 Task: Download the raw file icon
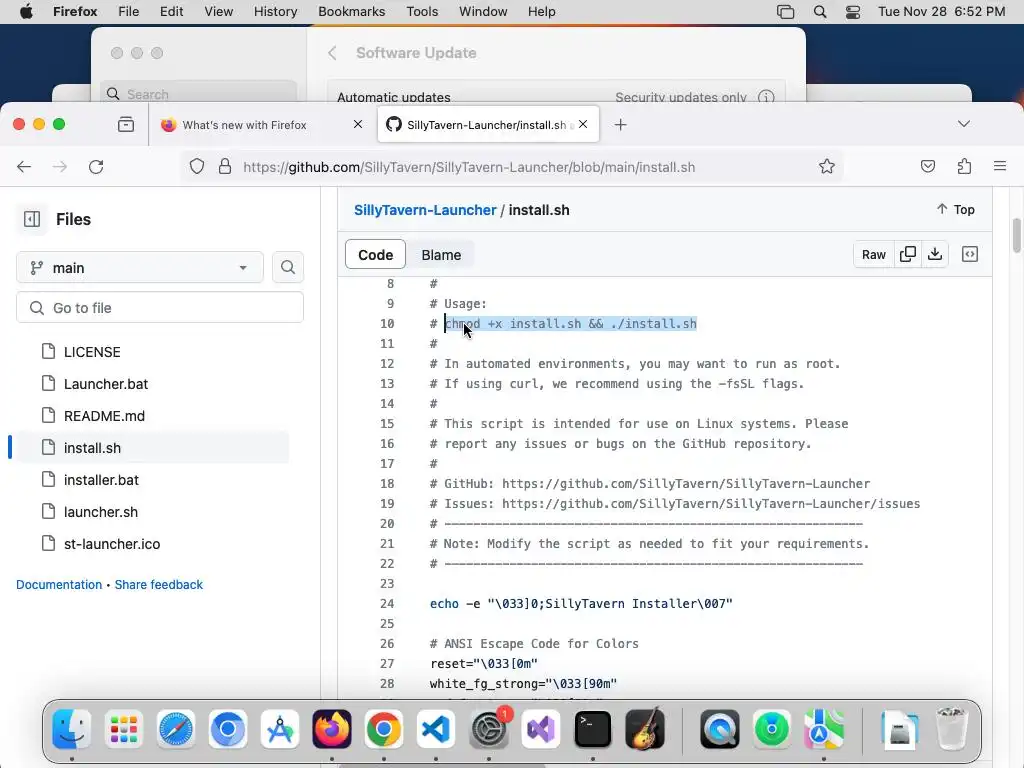tap(935, 255)
